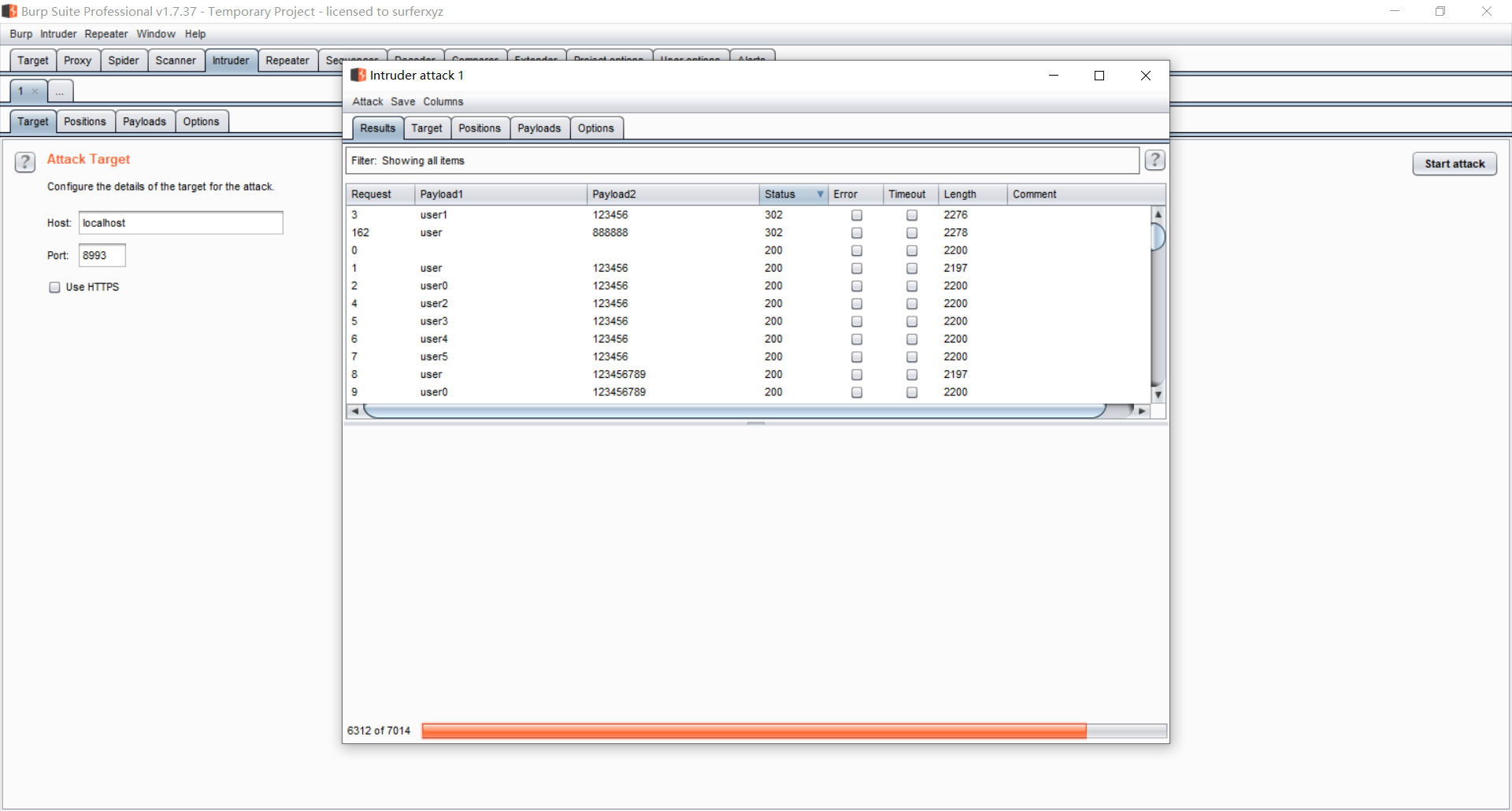The height and width of the screenshot is (811, 1512).
Task: Mark the Timeout checkbox for request 3
Action: click(x=911, y=214)
